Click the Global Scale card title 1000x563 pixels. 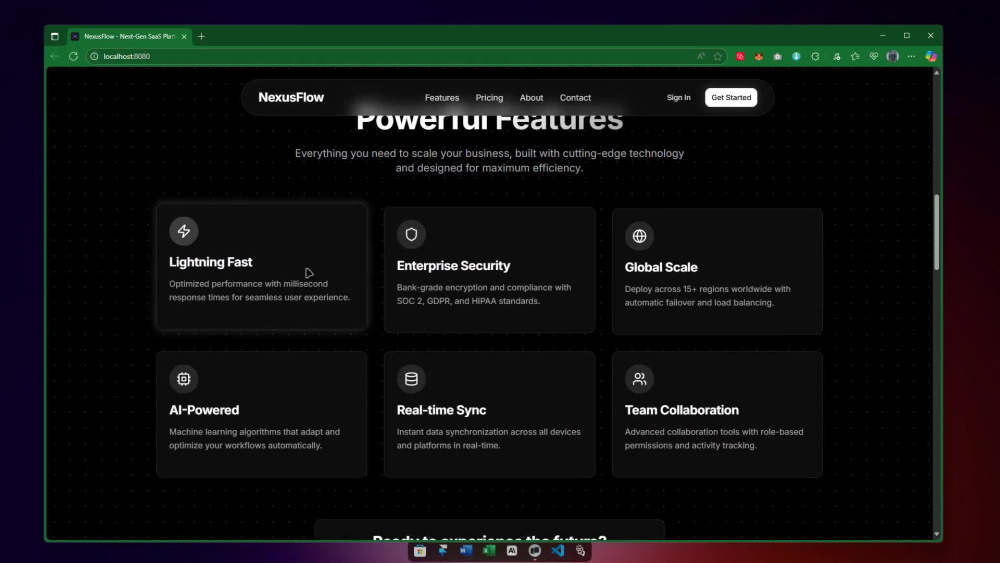pyautogui.click(x=661, y=267)
